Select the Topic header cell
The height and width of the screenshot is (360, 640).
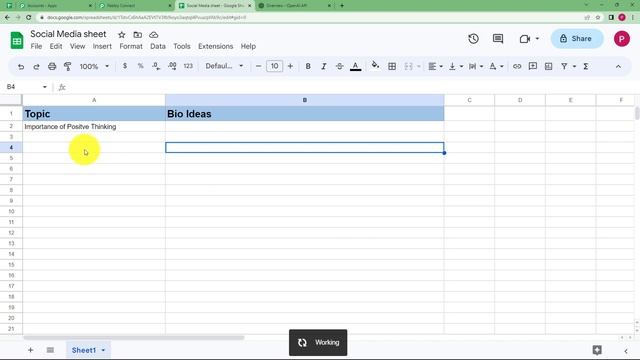coord(94,114)
